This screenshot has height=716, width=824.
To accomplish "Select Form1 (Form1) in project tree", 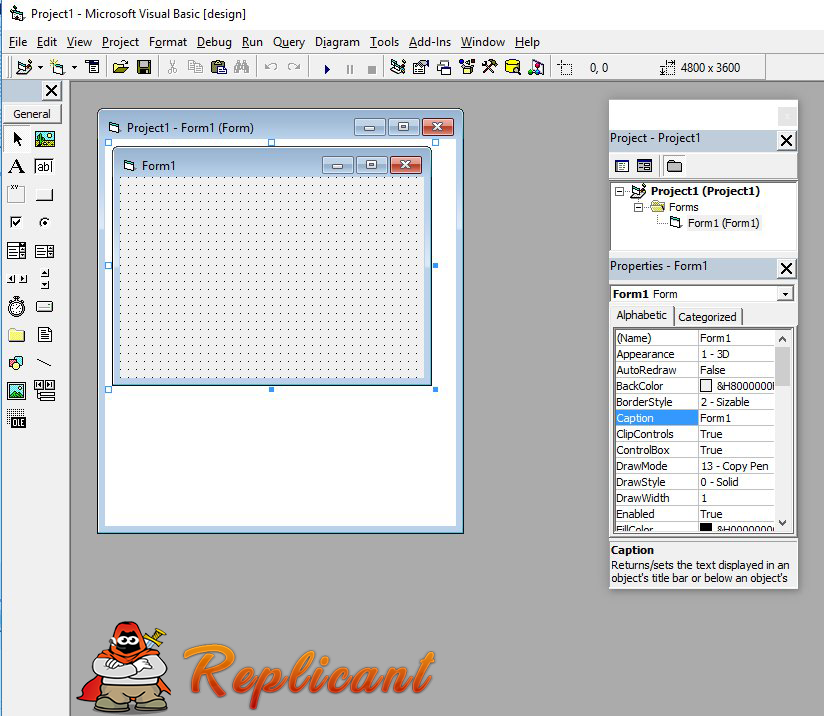I will click(x=723, y=223).
